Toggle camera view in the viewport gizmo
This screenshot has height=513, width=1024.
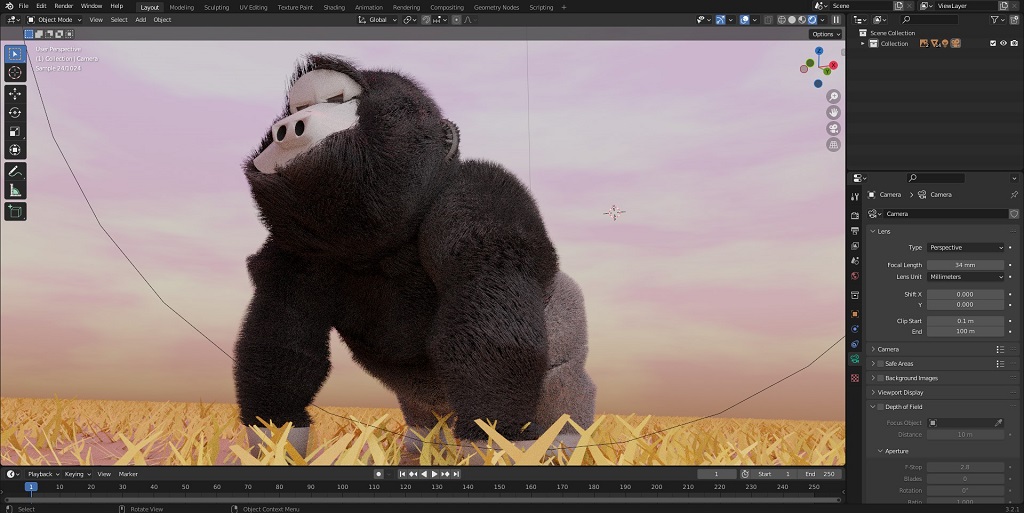coord(833,129)
